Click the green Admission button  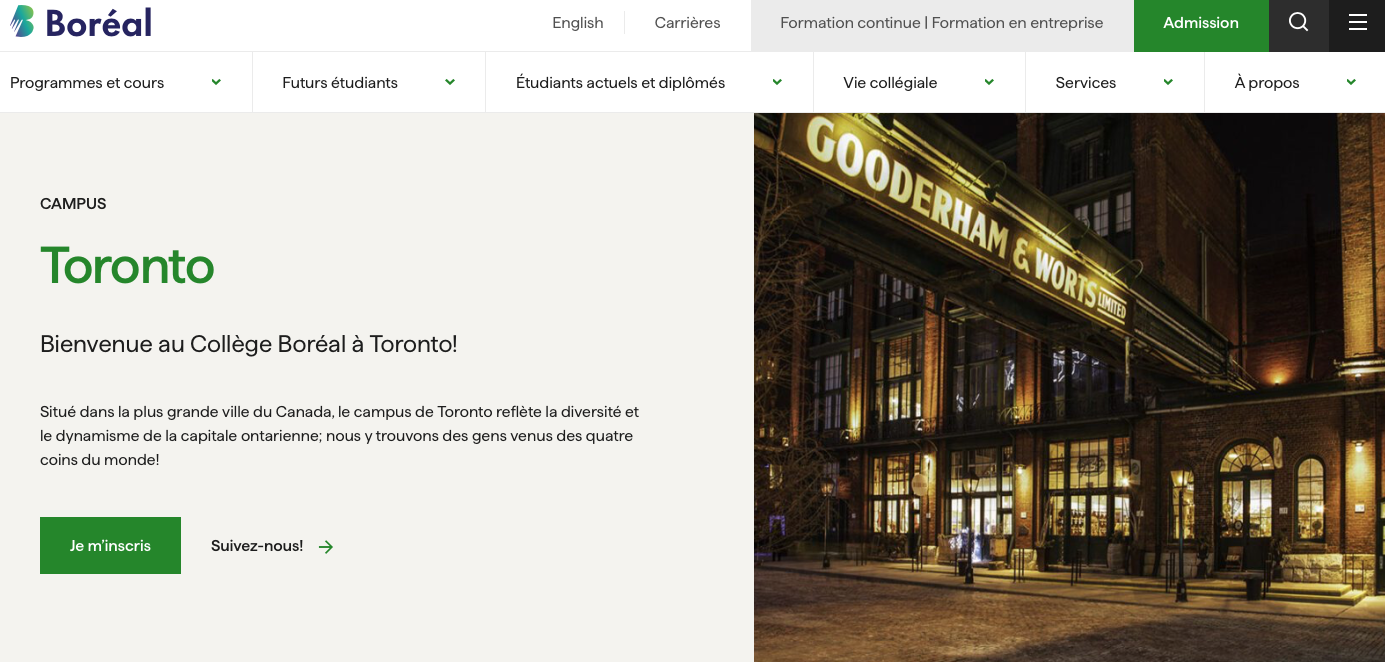click(x=1201, y=25)
